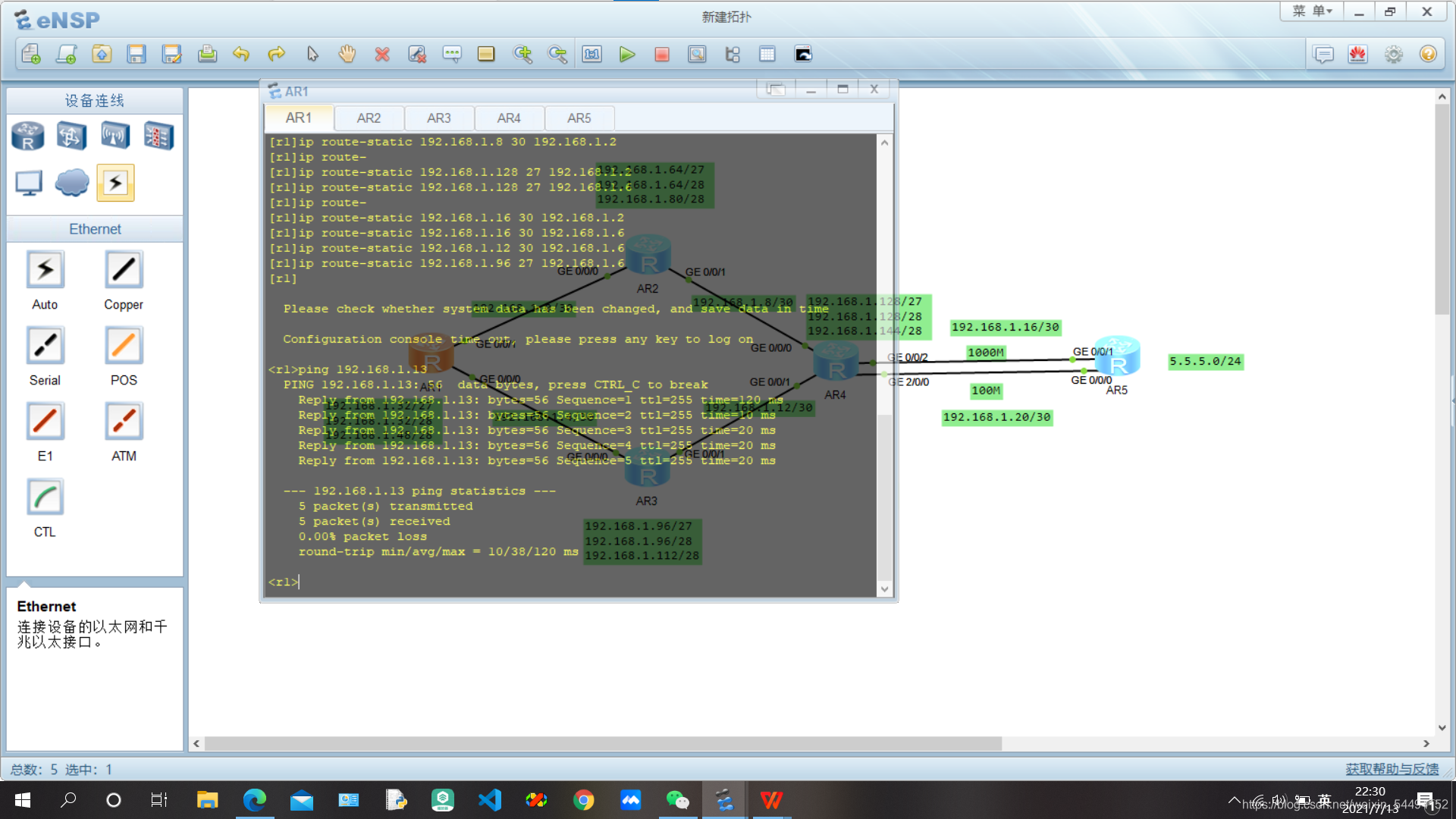Image resolution: width=1456 pixels, height=819 pixels.
Task: Redo the last action
Action: point(276,54)
